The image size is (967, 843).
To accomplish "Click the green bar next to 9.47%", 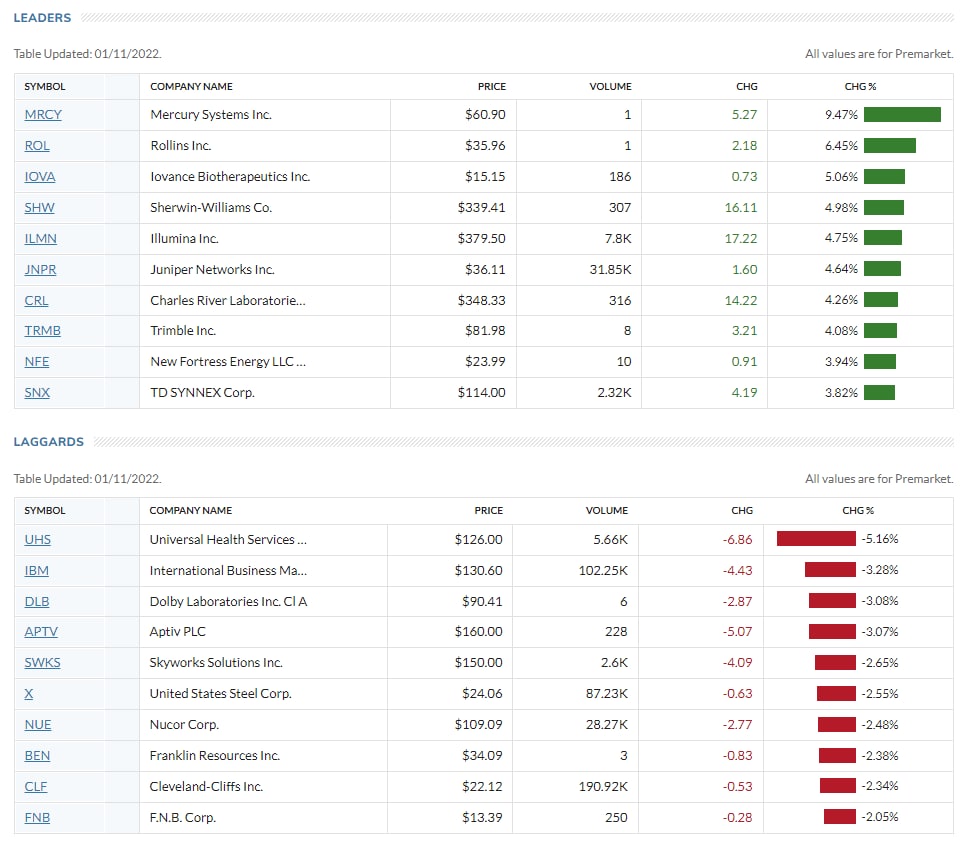I will click(902, 115).
